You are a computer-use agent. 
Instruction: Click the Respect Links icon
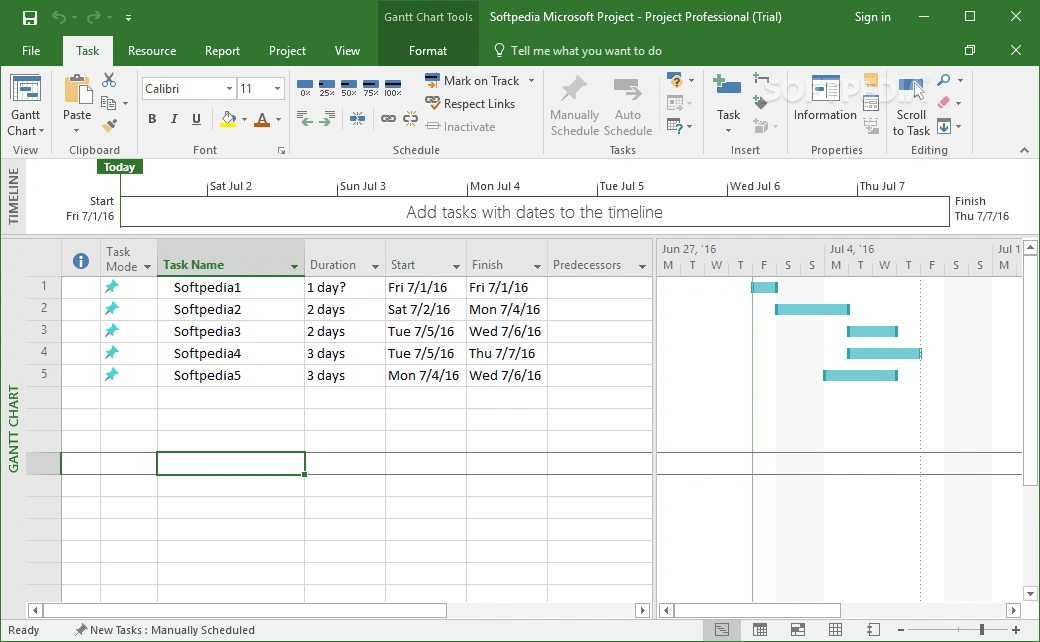click(x=432, y=102)
